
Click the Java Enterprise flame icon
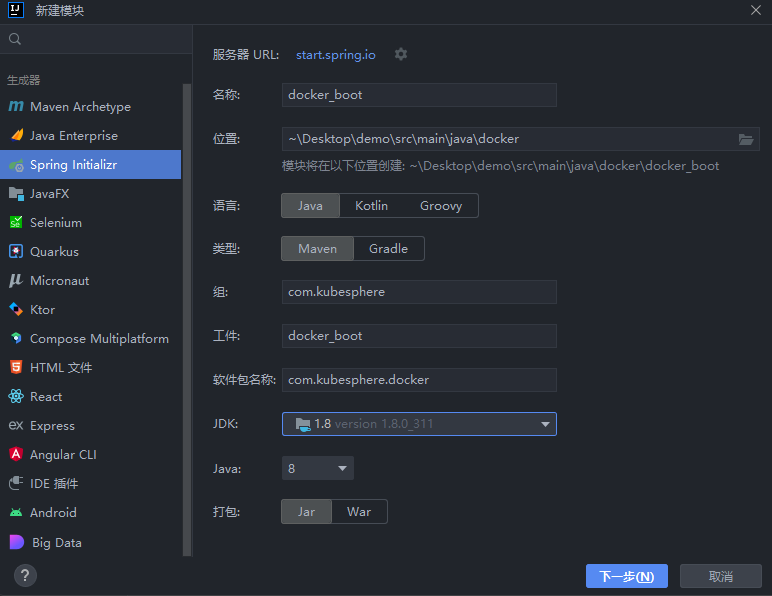[17, 135]
